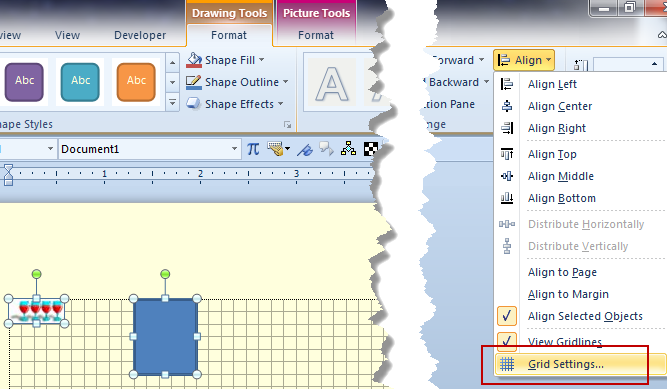Open Shape Styles dialog launcher

(288, 125)
